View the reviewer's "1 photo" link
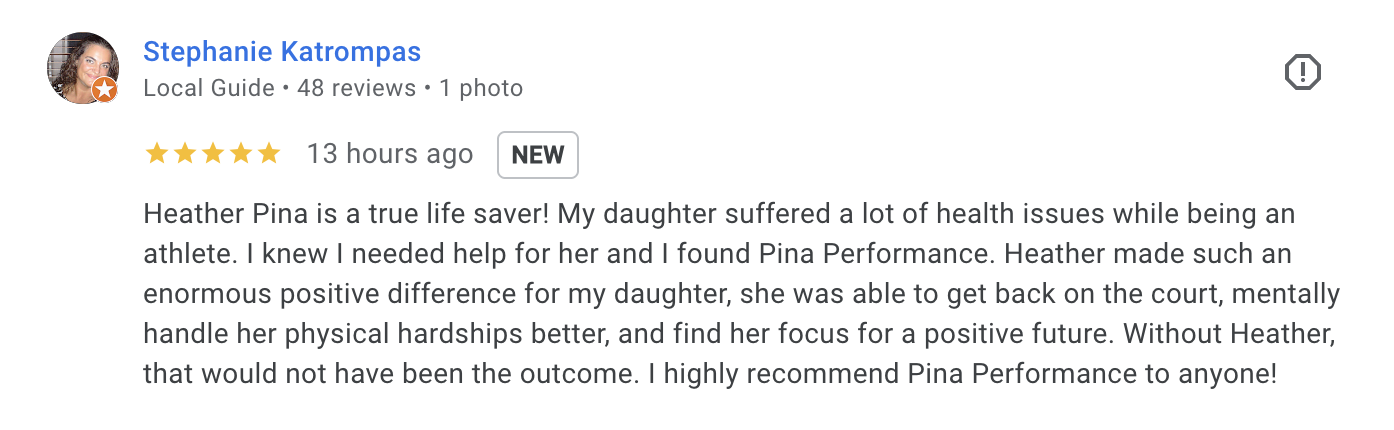This screenshot has height=430, width=1394. click(481, 88)
